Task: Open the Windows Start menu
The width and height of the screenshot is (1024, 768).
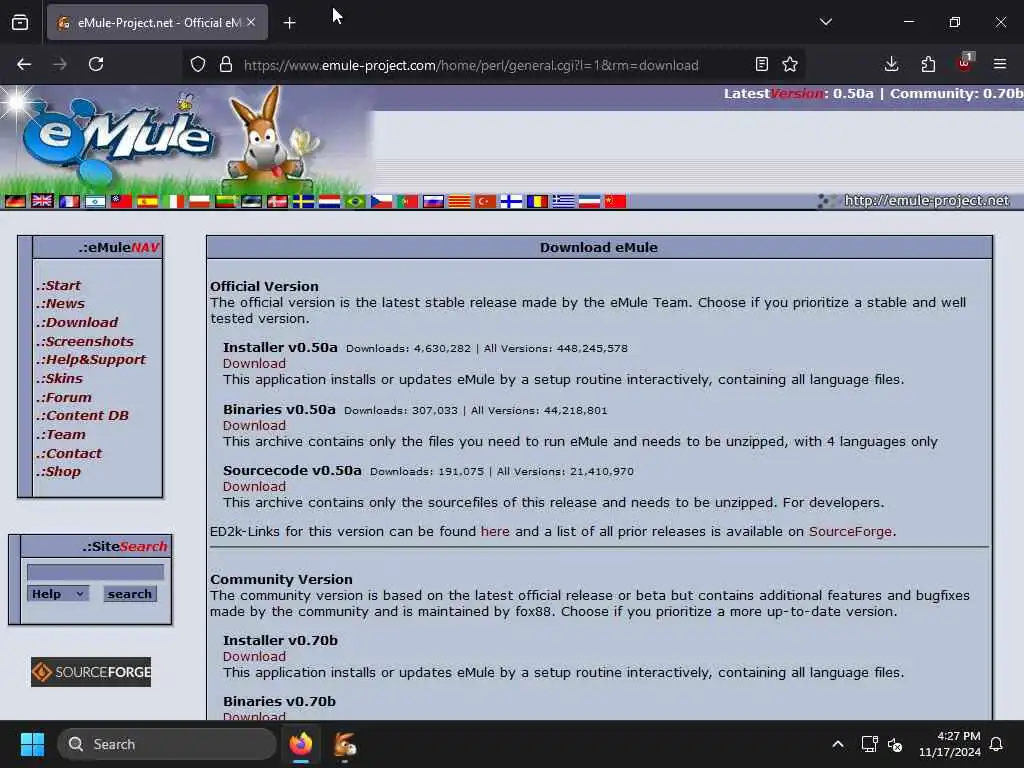Action: pyautogui.click(x=32, y=744)
